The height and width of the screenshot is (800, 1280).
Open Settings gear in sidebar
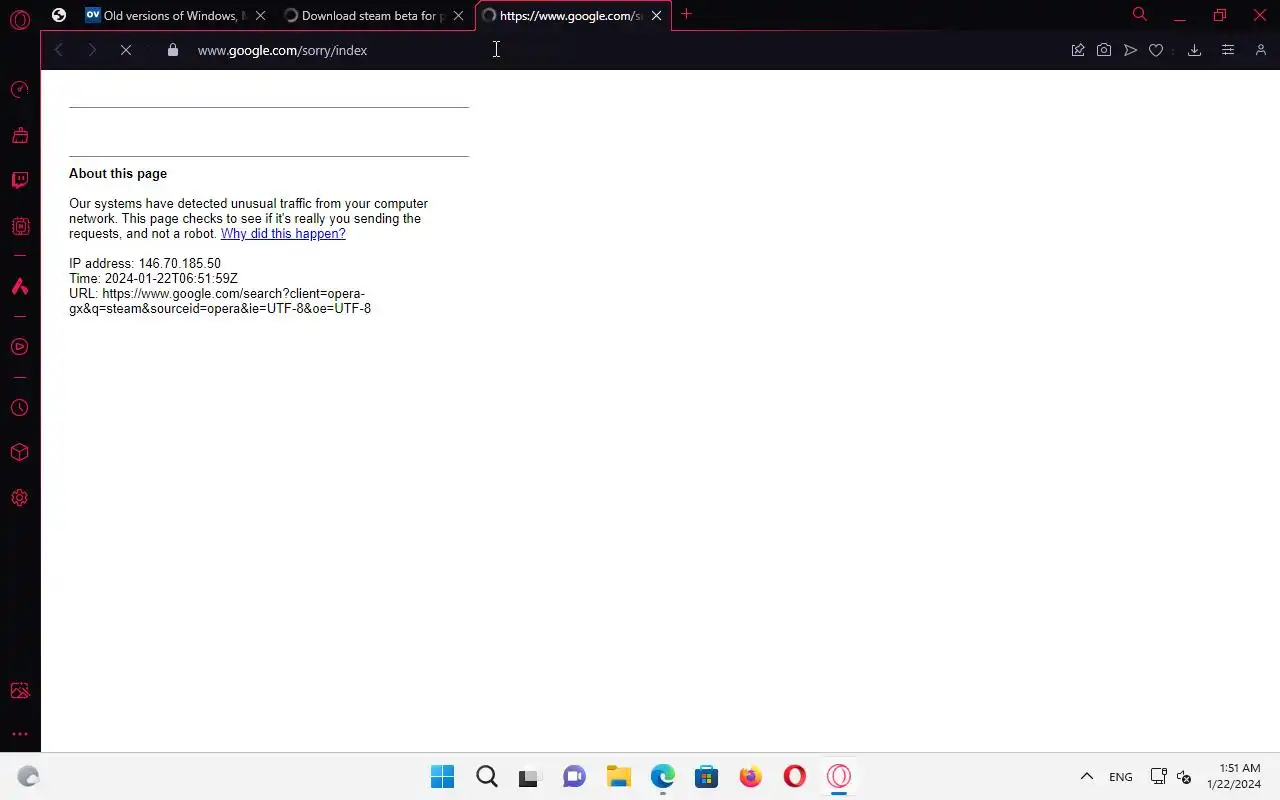19,498
